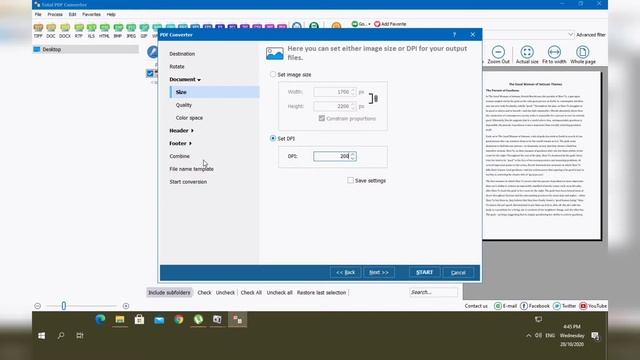Open Chrome from the taskbar

point(179,320)
